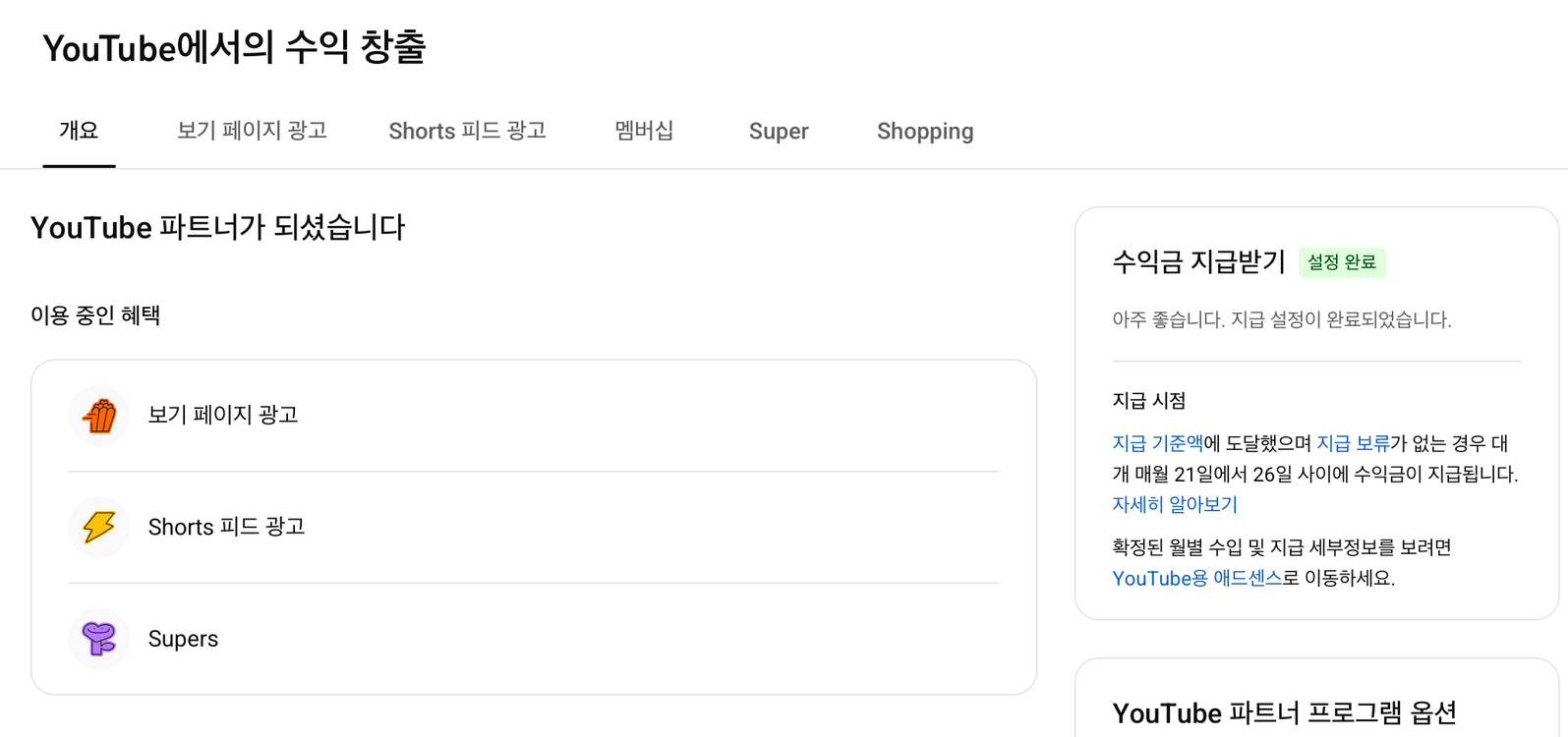
Task: Click the gift icon for 보기 페이지 광고
Action: 98,416
